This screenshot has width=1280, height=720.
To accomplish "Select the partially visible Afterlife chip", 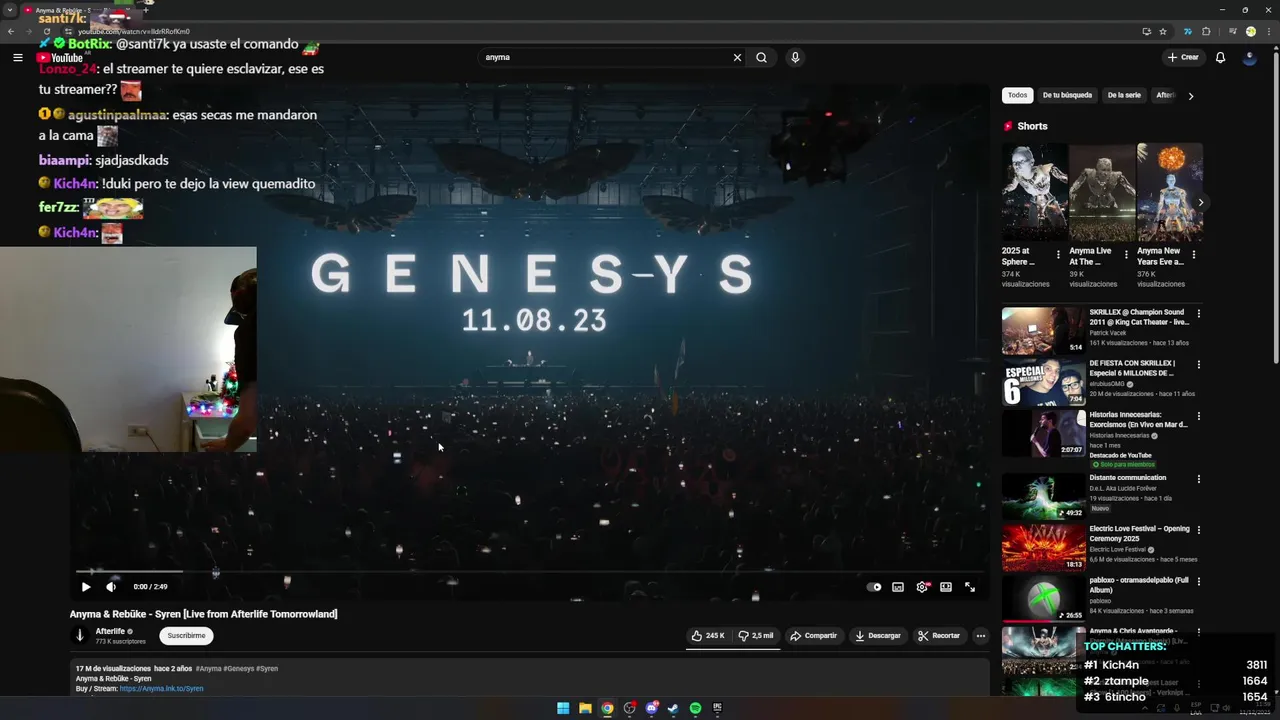I will [x=1164, y=95].
